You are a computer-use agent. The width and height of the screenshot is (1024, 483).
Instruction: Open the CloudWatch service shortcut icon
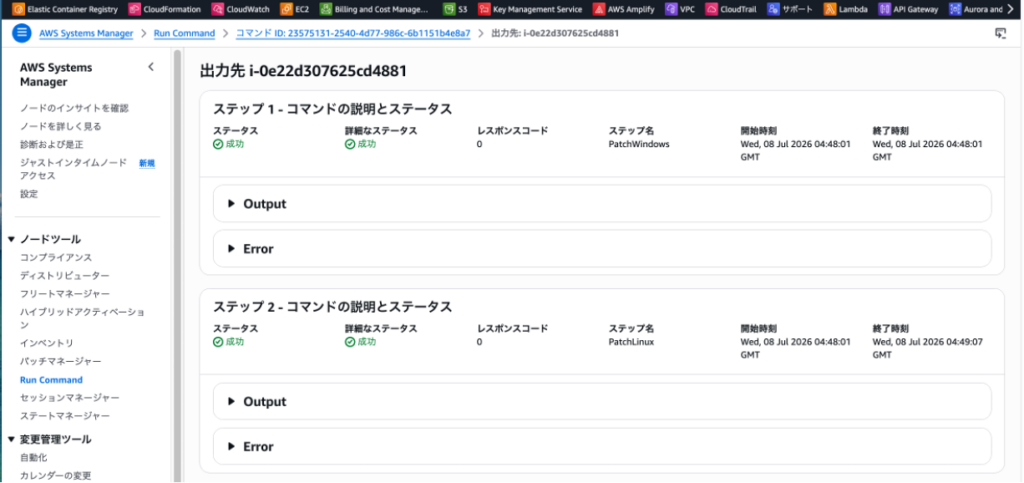tap(217, 9)
